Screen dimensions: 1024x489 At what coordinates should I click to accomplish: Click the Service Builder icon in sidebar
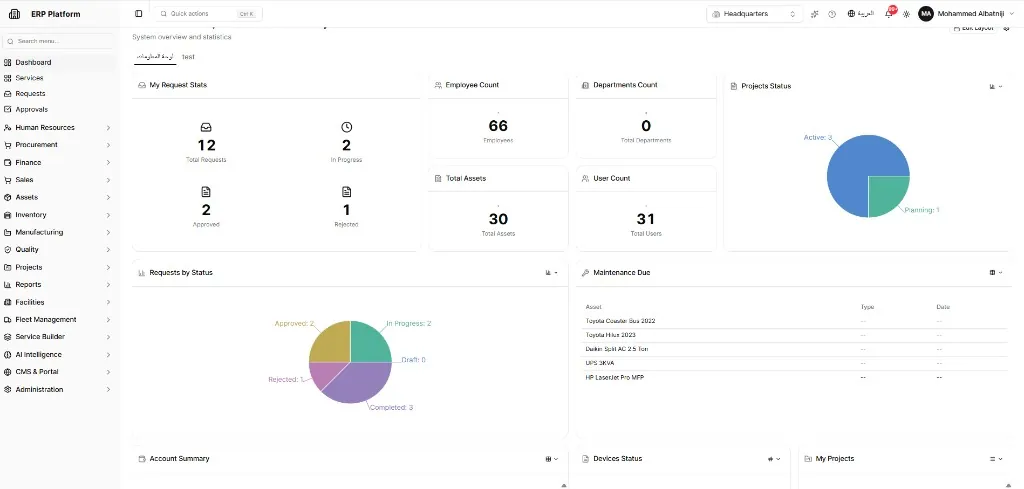click(x=8, y=337)
